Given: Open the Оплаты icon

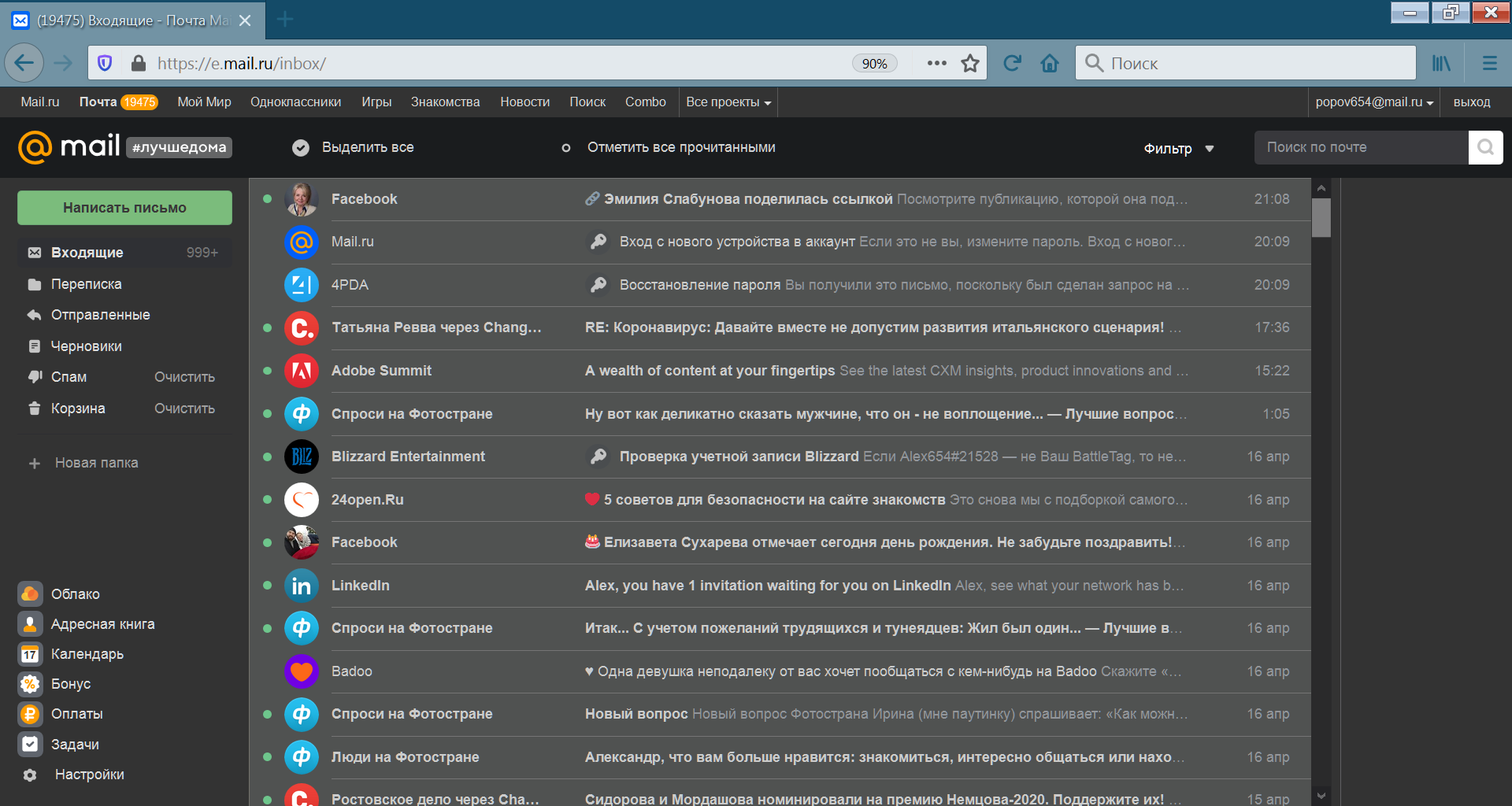Looking at the screenshot, I should [x=29, y=713].
